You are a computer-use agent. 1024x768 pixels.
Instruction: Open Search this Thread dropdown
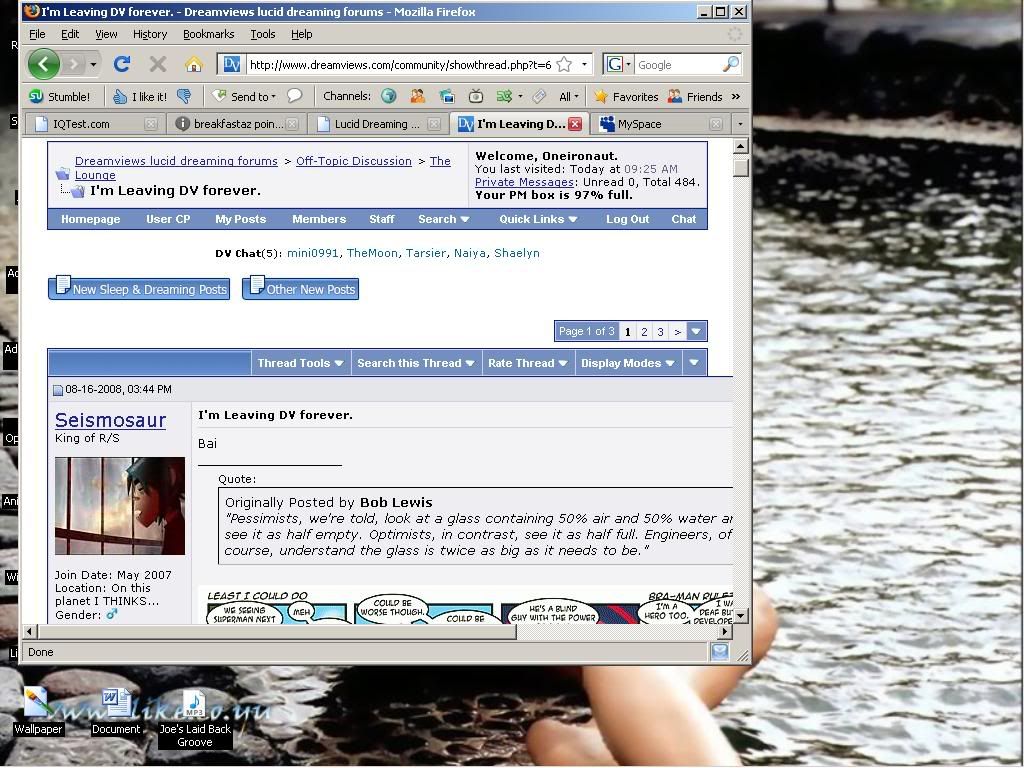click(416, 363)
